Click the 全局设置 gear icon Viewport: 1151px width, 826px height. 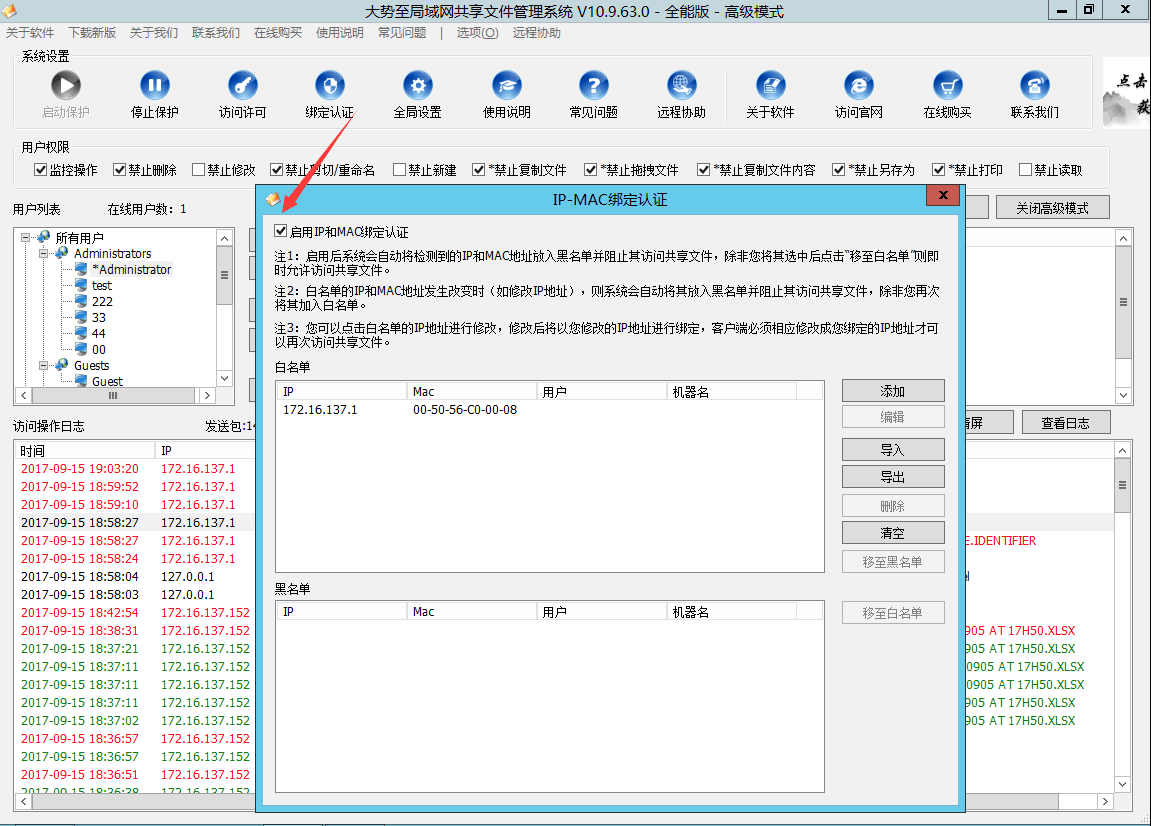[x=417, y=86]
